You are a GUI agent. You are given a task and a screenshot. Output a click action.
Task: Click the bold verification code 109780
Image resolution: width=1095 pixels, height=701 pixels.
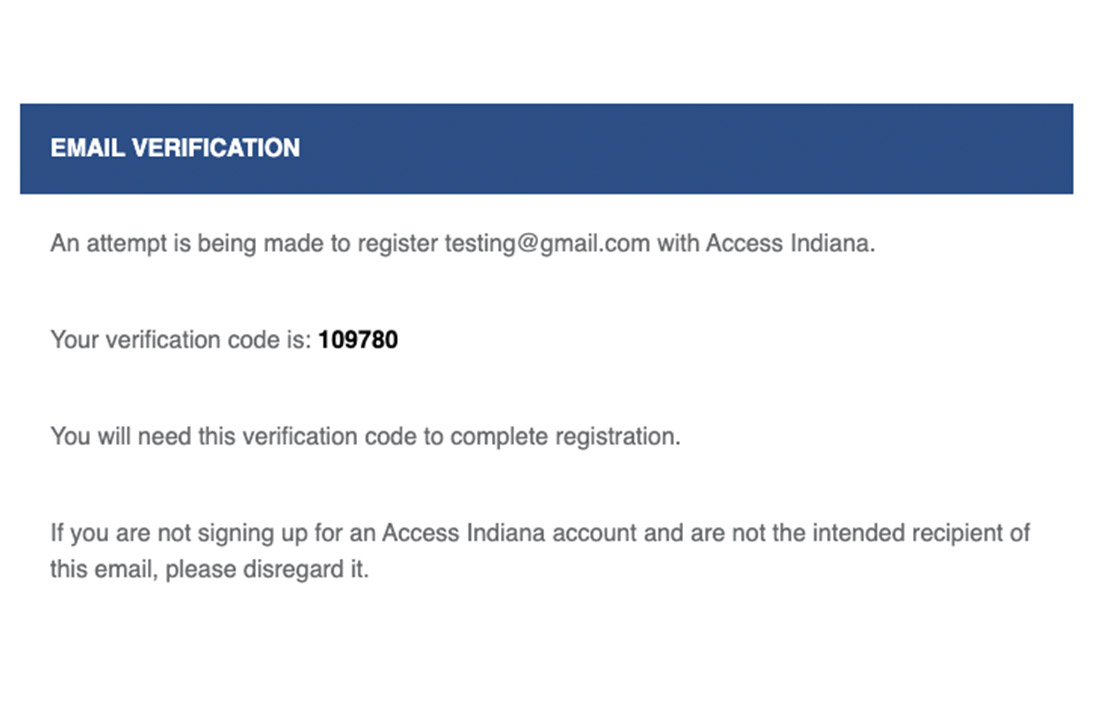point(358,340)
